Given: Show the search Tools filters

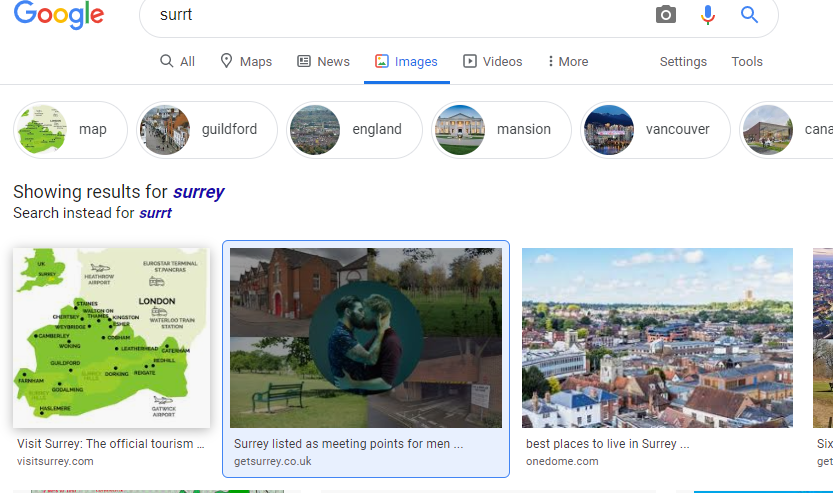Looking at the screenshot, I should tap(747, 62).
